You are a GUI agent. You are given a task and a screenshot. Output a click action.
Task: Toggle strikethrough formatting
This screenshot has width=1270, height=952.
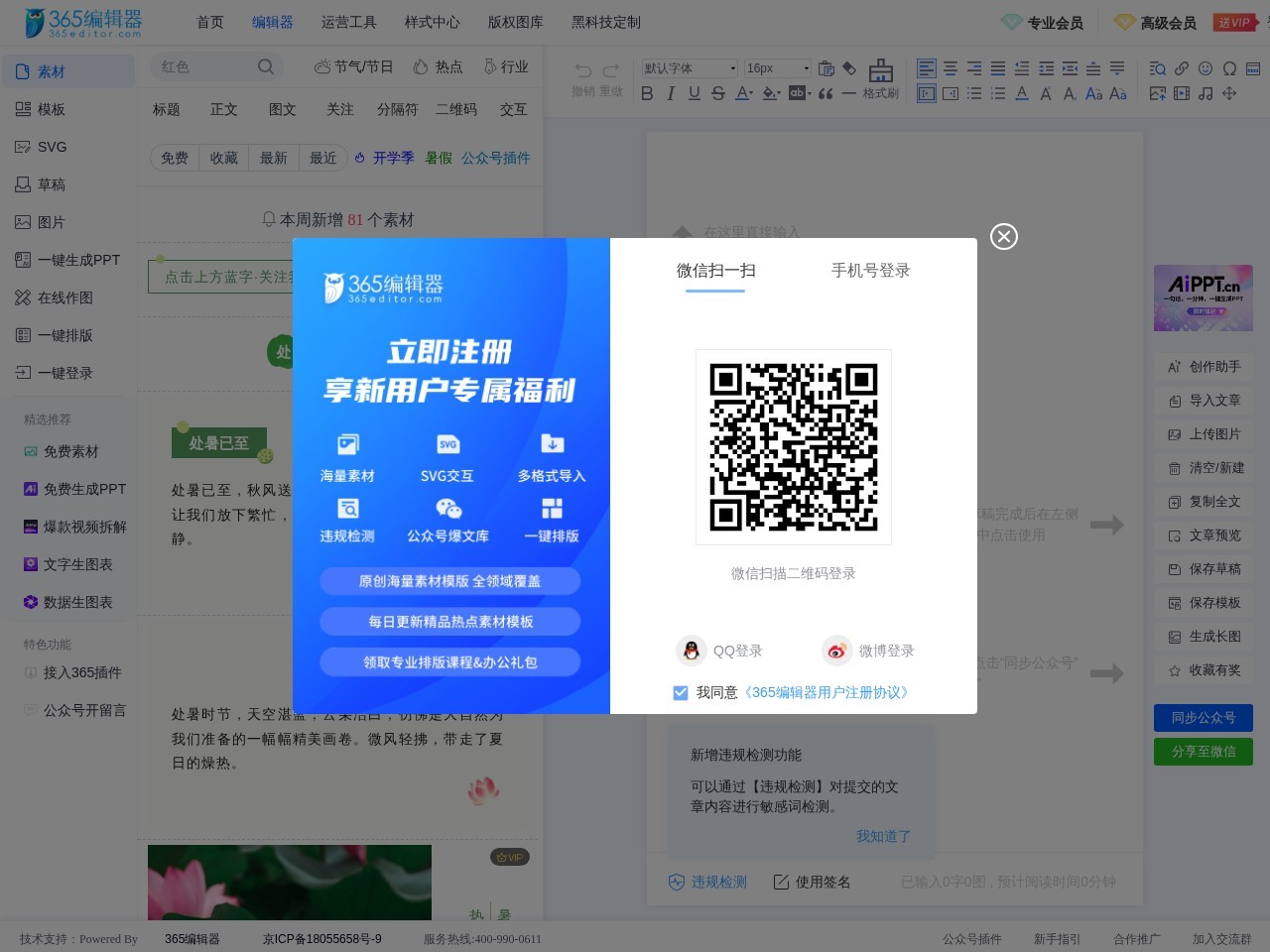tap(718, 93)
